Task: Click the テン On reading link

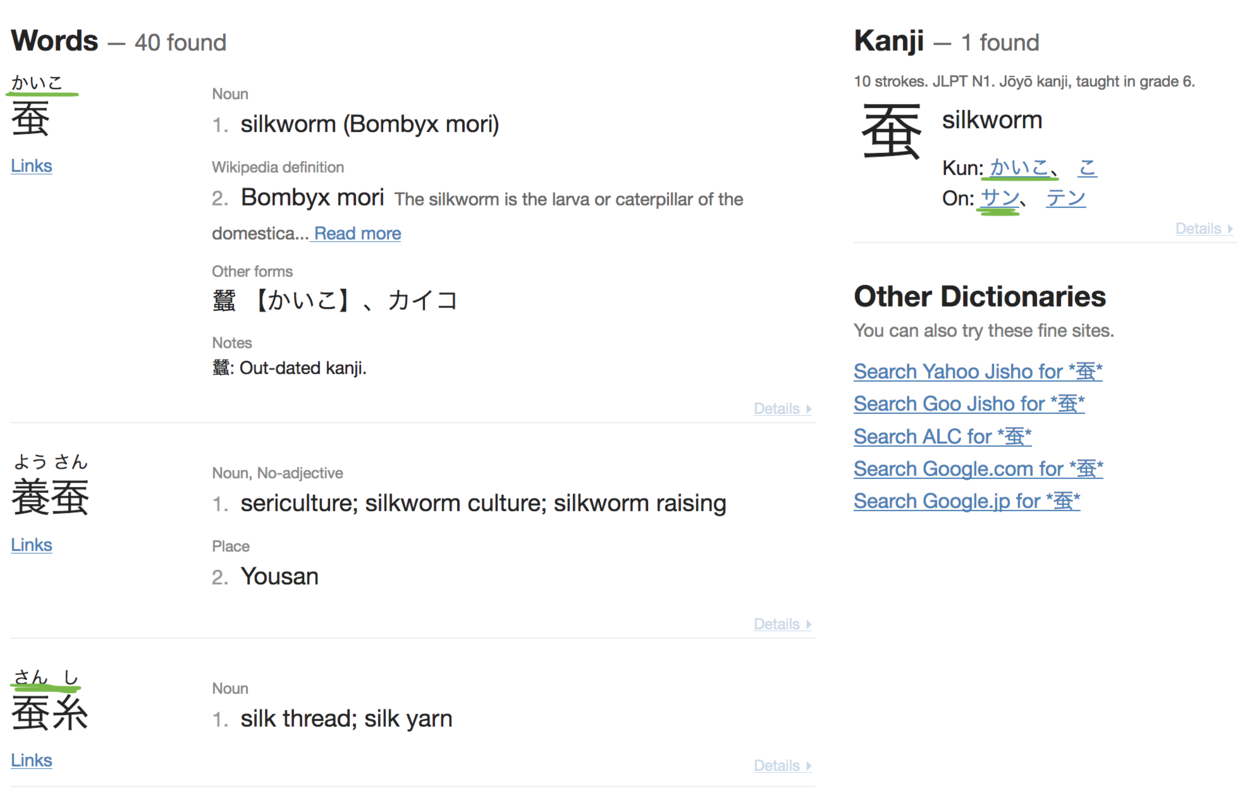Action: tap(1066, 198)
